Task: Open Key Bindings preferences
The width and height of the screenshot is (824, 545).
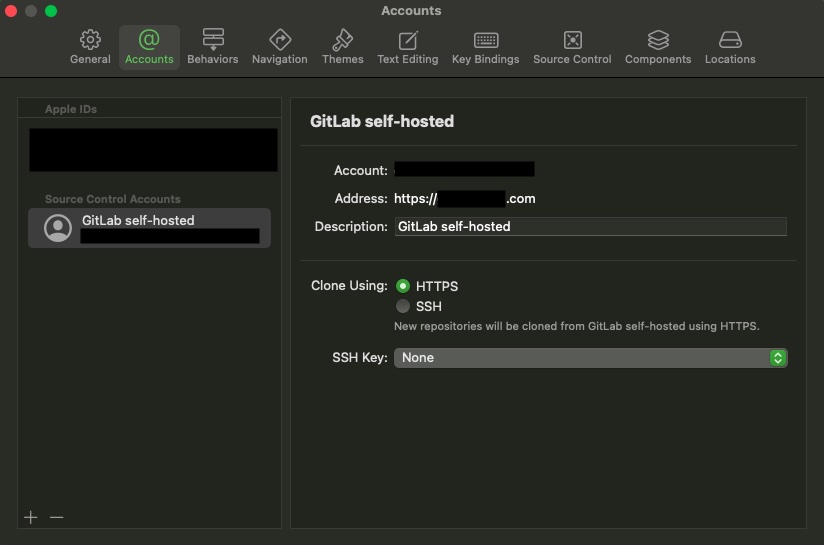Action: [x=485, y=46]
